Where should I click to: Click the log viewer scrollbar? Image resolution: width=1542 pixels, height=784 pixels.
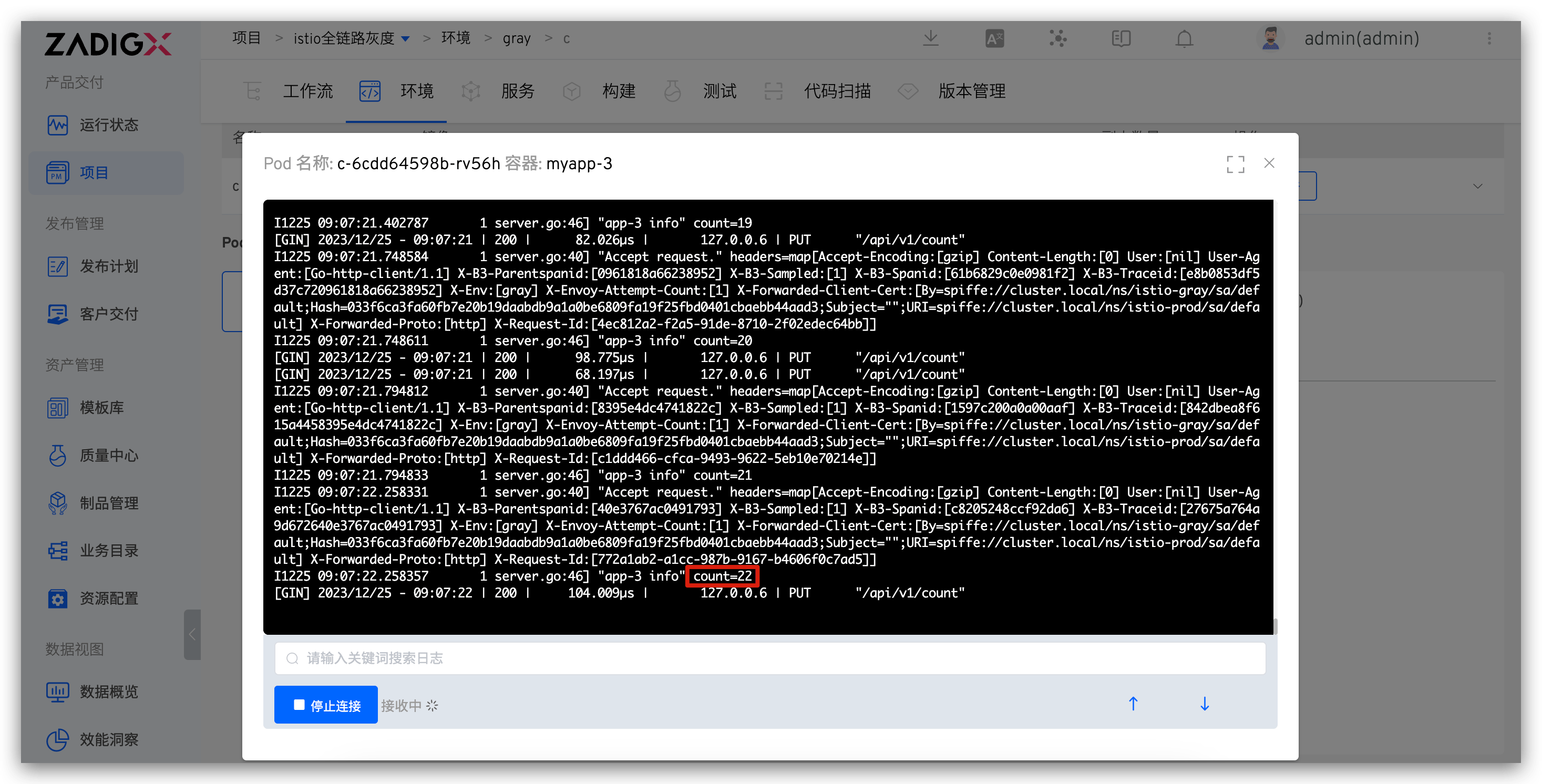click(x=1275, y=626)
